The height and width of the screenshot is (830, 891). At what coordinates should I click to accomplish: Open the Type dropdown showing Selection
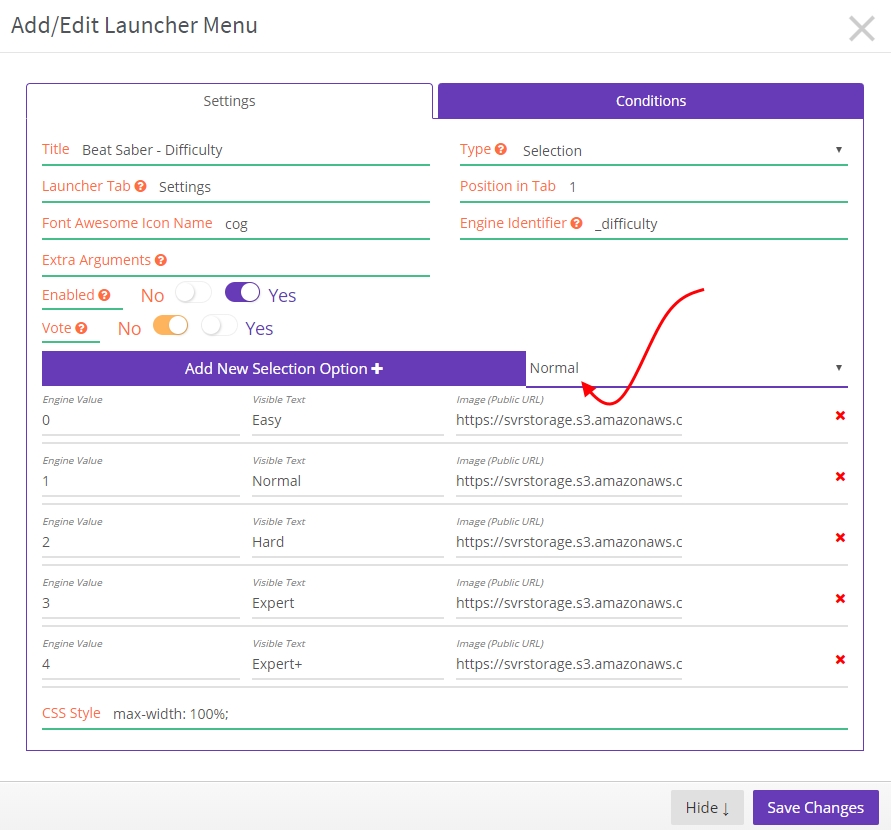pyautogui.click(x=684, y=151)
